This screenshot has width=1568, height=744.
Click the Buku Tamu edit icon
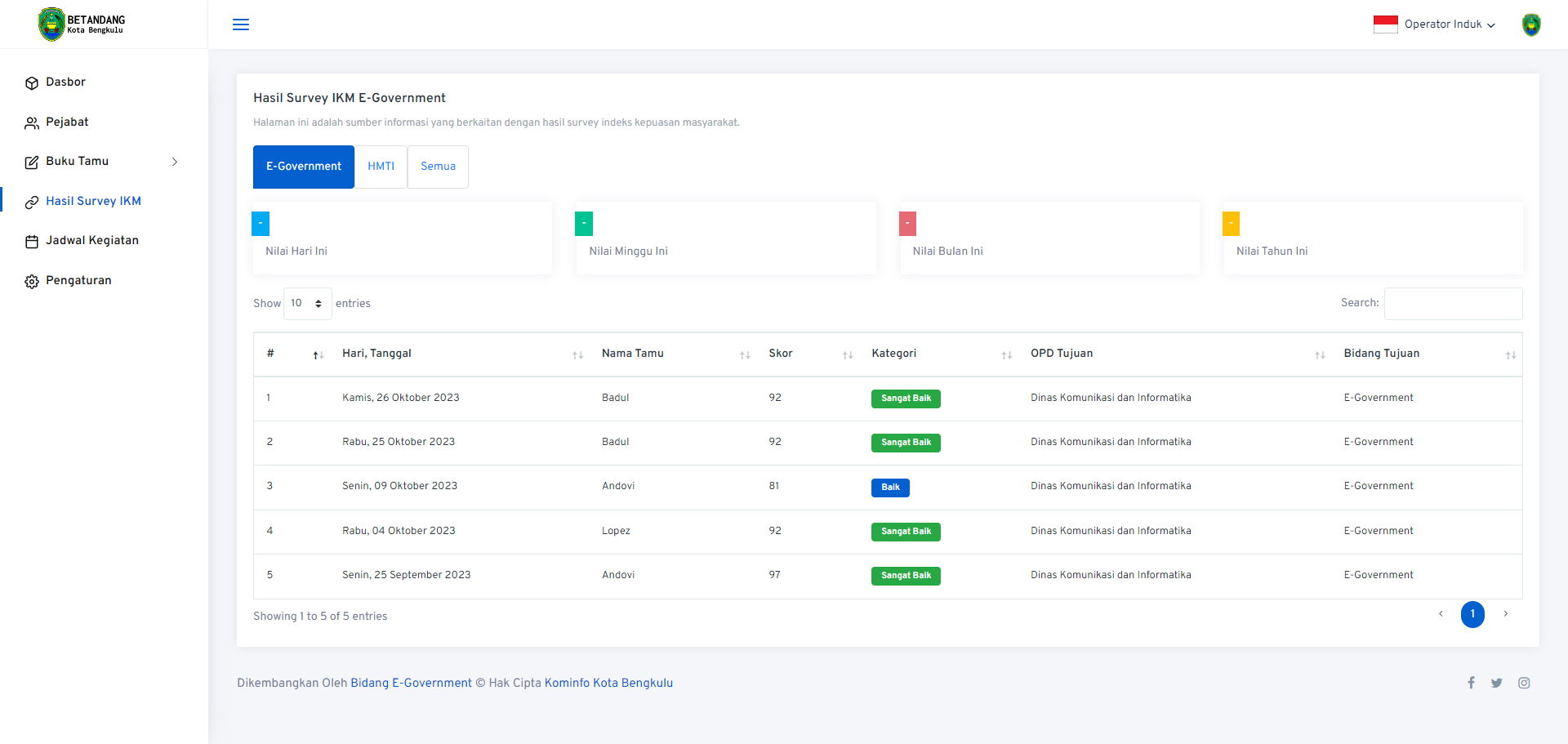point(32,163)
